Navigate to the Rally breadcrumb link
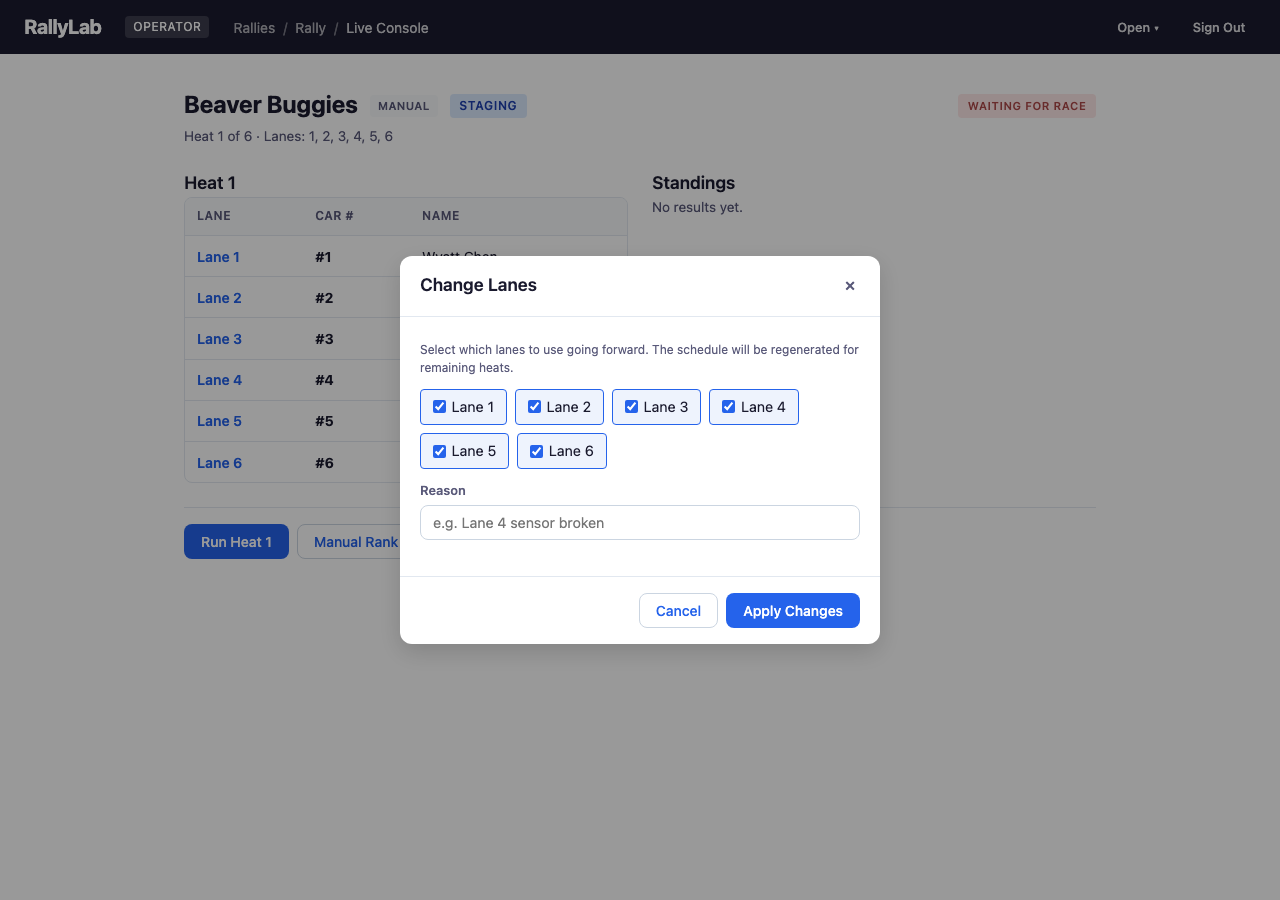This screenshot has width=1280, height=900. click(x=310, y=27)
